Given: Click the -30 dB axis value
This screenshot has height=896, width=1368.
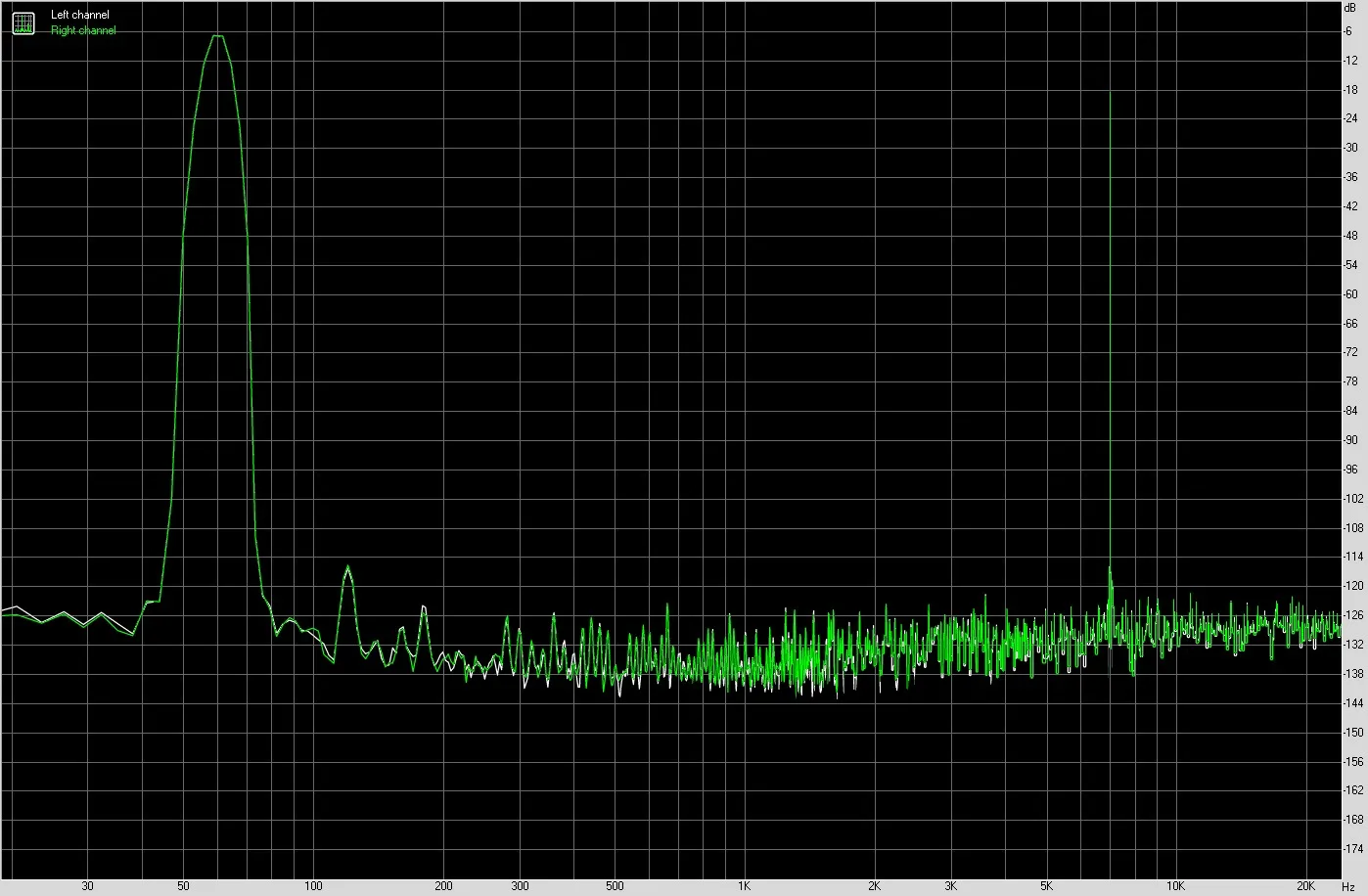Looking at the screenshot, I should 1350,149.
